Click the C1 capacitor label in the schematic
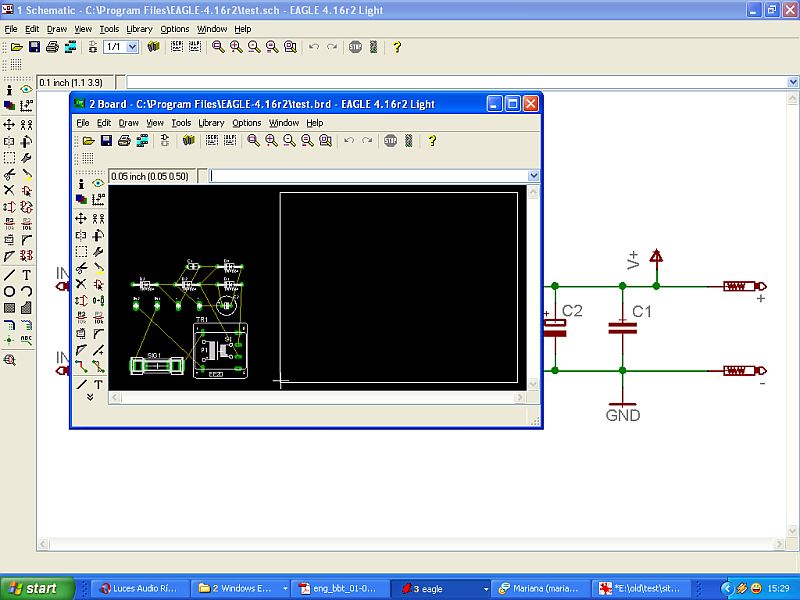The width and height of the screenshot is (800, 600). pyautogui.click(x=641, y=311)
